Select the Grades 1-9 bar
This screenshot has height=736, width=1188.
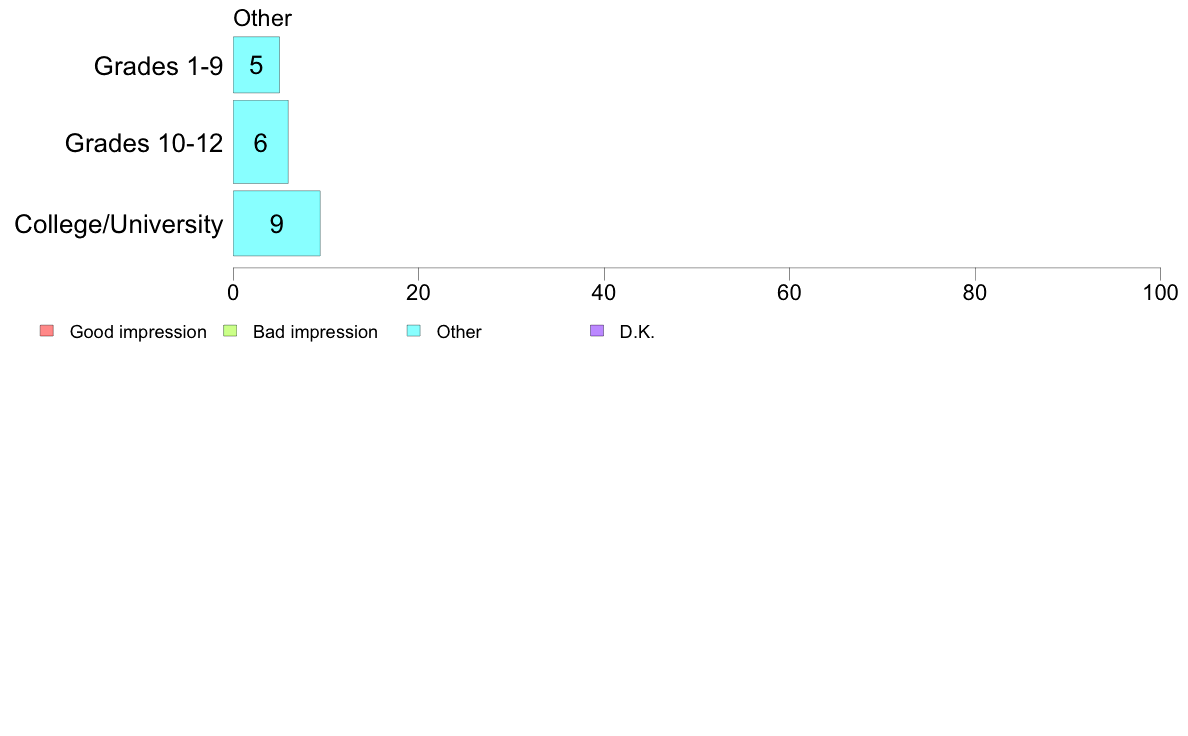click(x=256, y=64)
